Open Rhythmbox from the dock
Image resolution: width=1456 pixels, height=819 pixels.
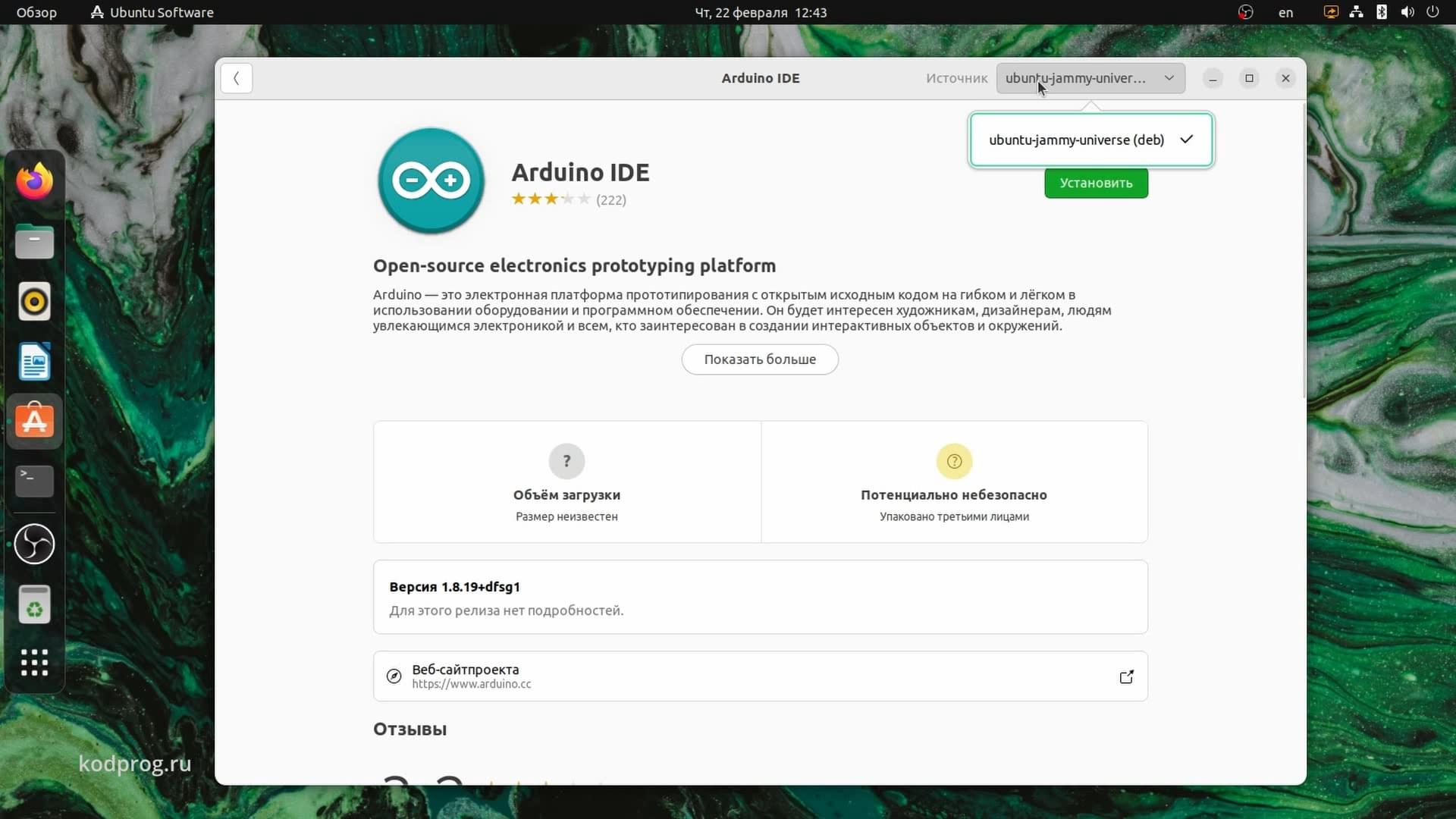pos(35,302)
